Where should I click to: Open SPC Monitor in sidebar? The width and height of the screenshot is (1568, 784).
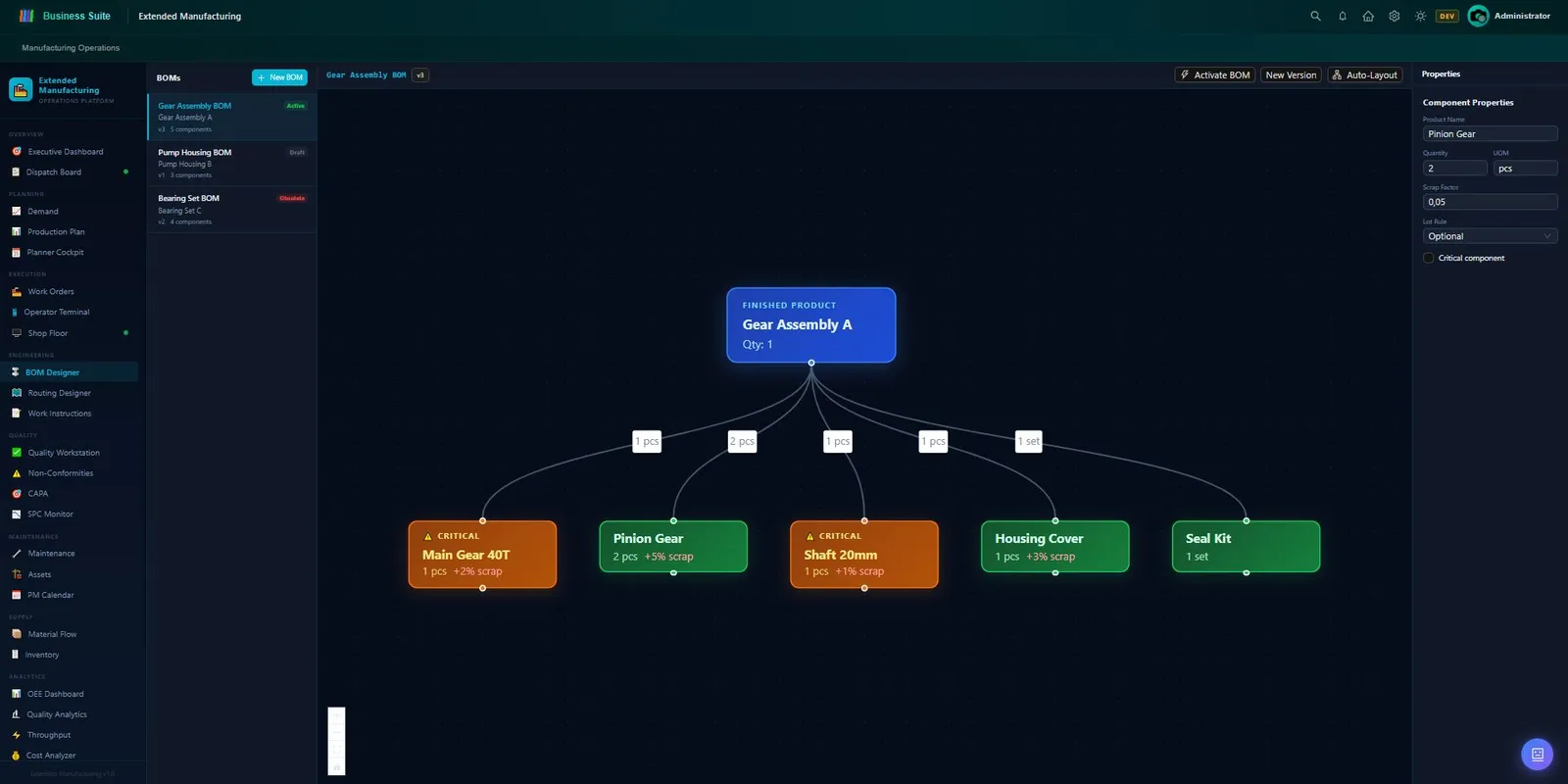tap(50, 514)
